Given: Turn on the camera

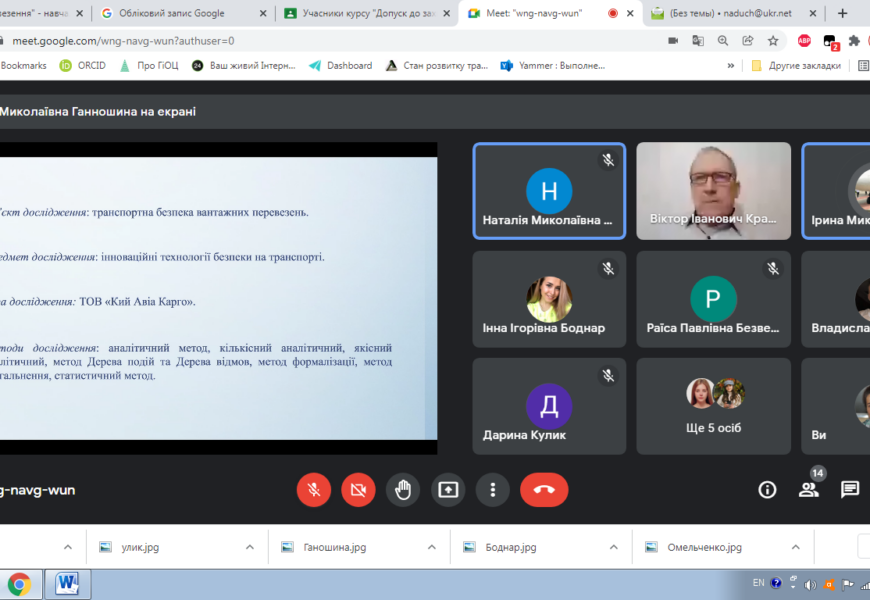Looking at the screenshot, I should tap(358, 490).
